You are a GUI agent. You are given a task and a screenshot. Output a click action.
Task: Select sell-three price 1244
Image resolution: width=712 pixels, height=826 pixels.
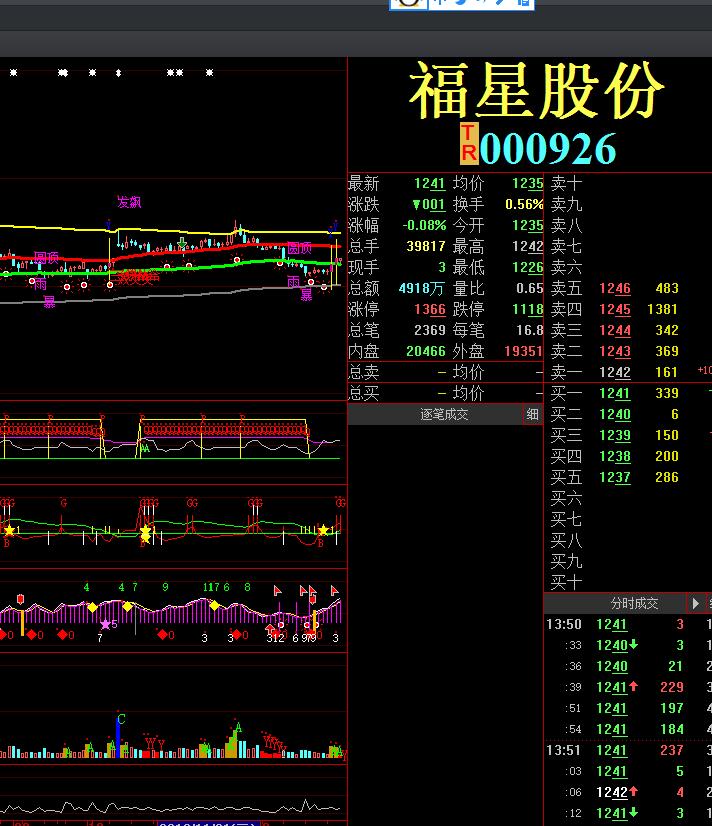[x=615, y=330]
